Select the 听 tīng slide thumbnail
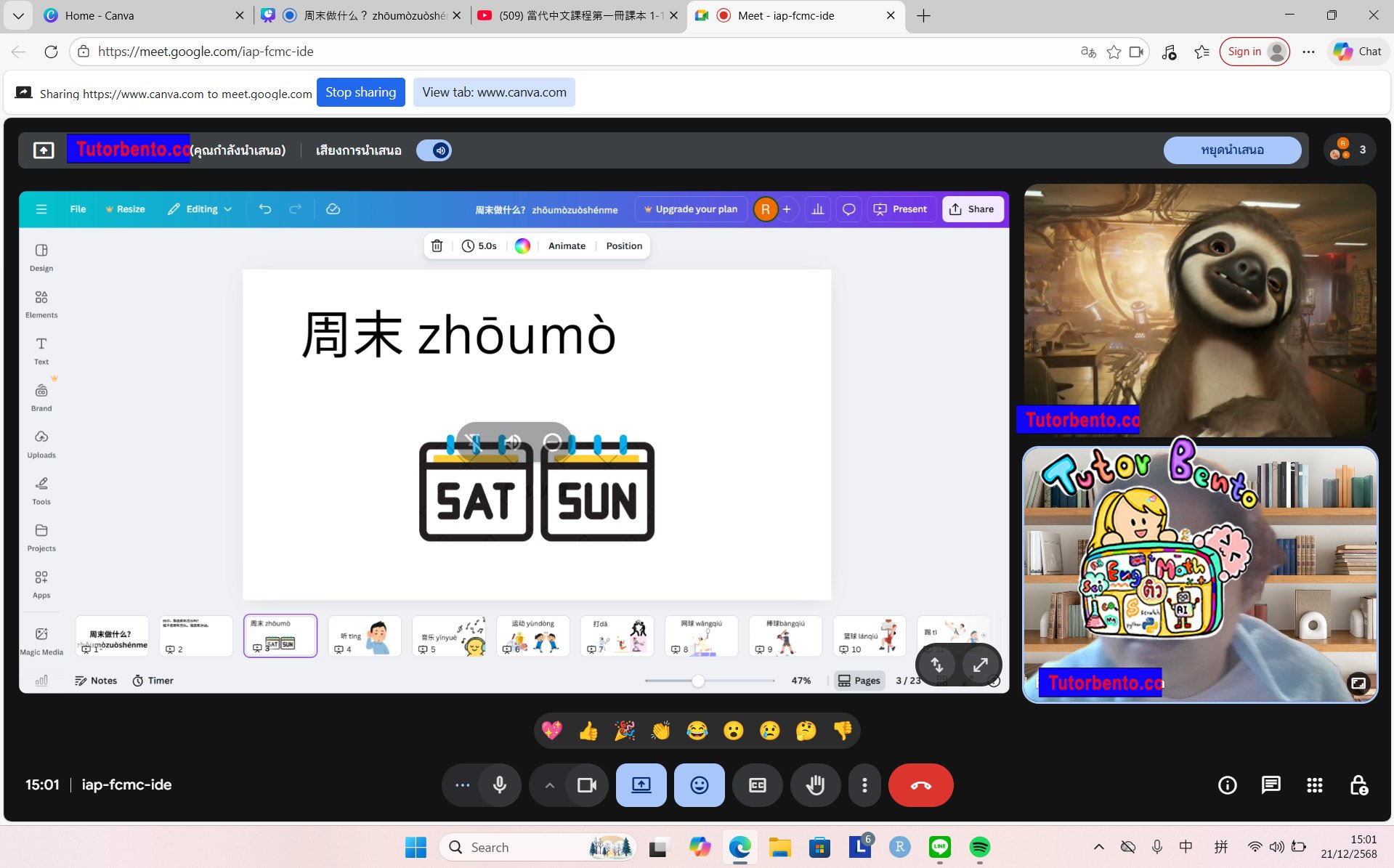This screenshot has height=868, width=1394. (364, 636)
